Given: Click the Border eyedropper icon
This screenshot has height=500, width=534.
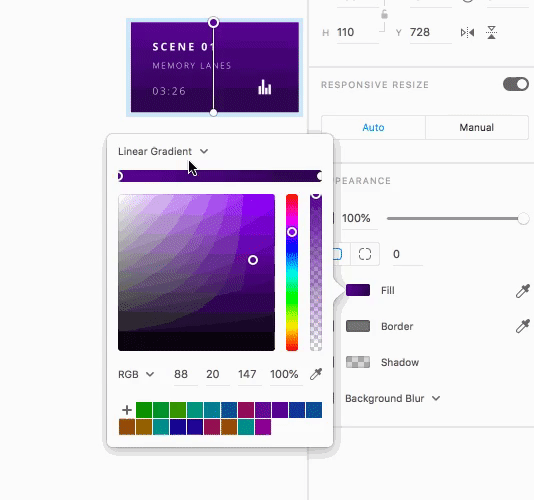Looking at the screenshot, I should tap(523, 326).
